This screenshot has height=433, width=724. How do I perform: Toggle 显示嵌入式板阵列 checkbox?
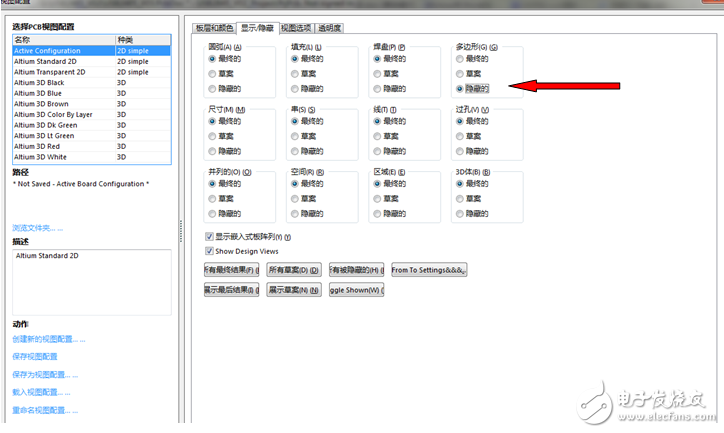209,237
